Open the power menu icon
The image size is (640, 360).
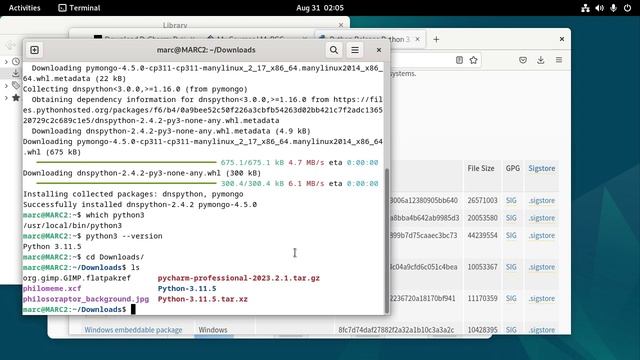point(627,8)
